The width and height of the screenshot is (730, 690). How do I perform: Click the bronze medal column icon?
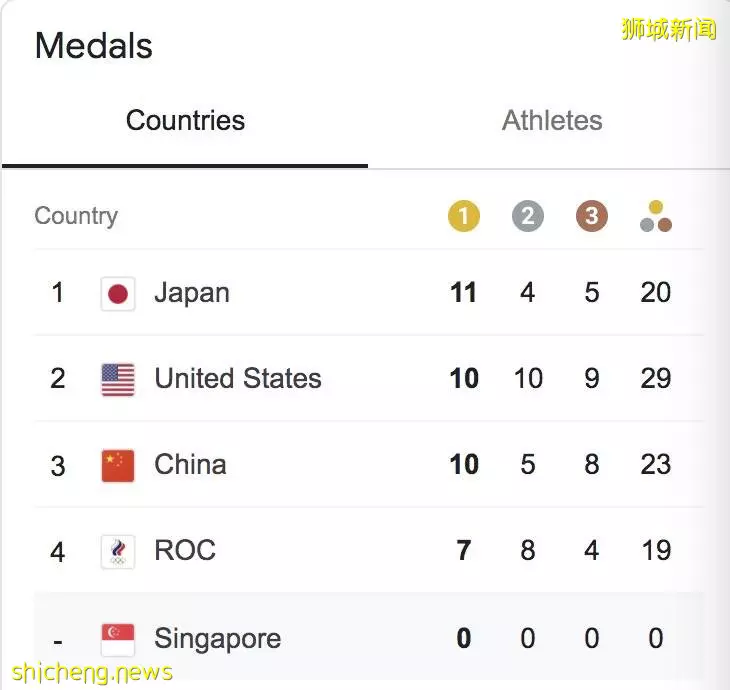(x=592, y=216)
